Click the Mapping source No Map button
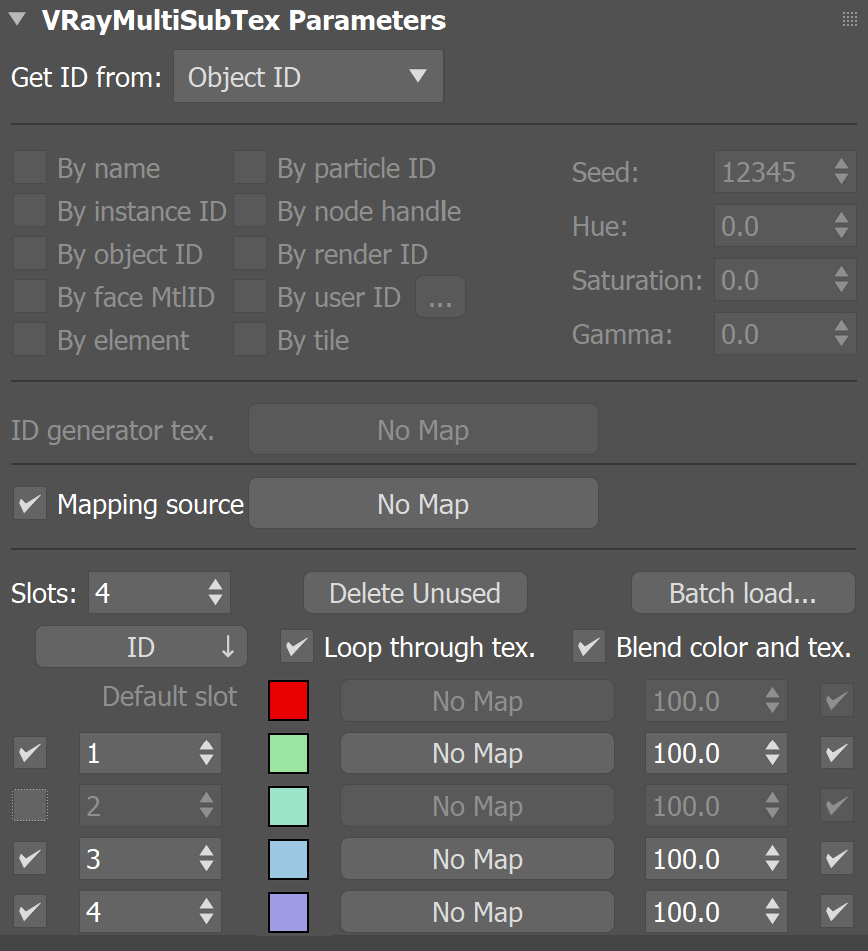Viewport: 868px width, 951px height. [423, 503]
